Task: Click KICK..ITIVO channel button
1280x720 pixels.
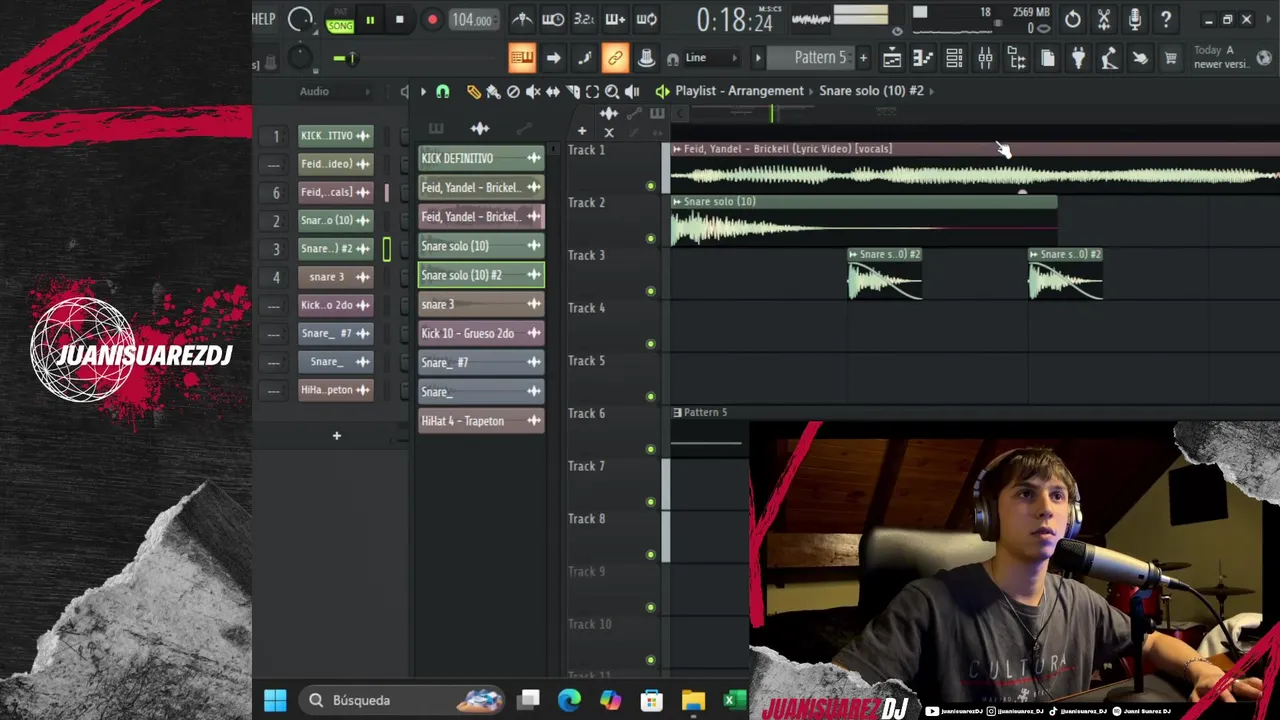Action: click(x=335, y=135)
